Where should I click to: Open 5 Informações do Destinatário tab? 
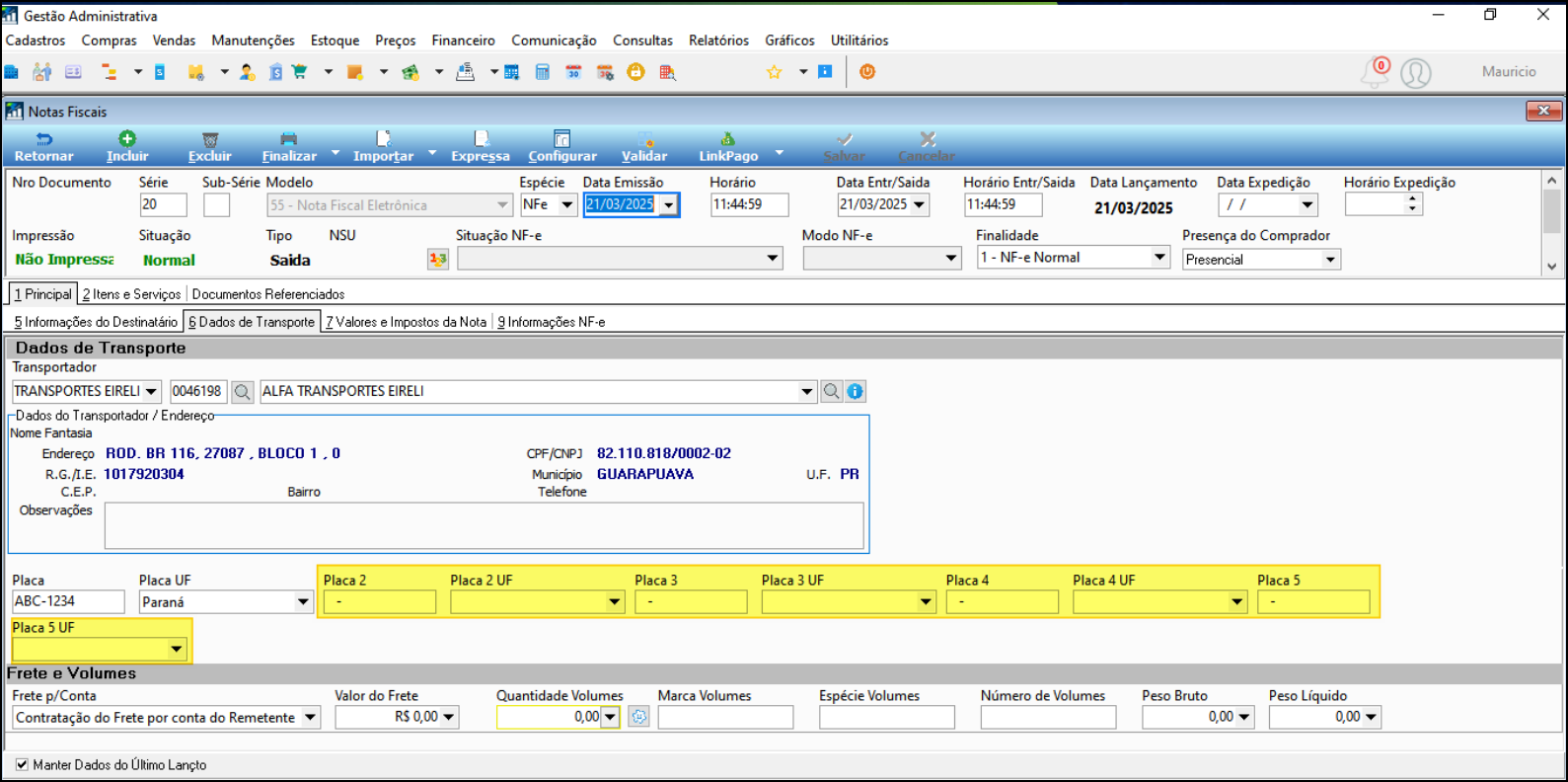pos(96,322)
